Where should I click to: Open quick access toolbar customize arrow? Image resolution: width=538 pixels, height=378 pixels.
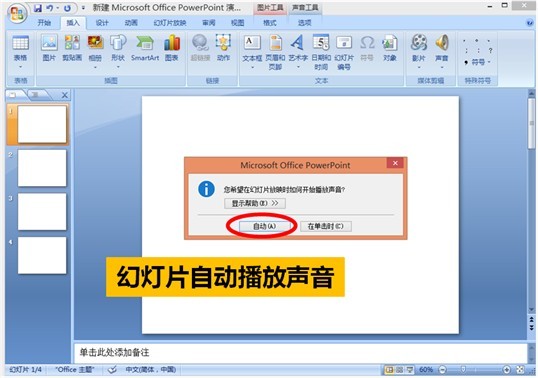click(x=83, y=8)
